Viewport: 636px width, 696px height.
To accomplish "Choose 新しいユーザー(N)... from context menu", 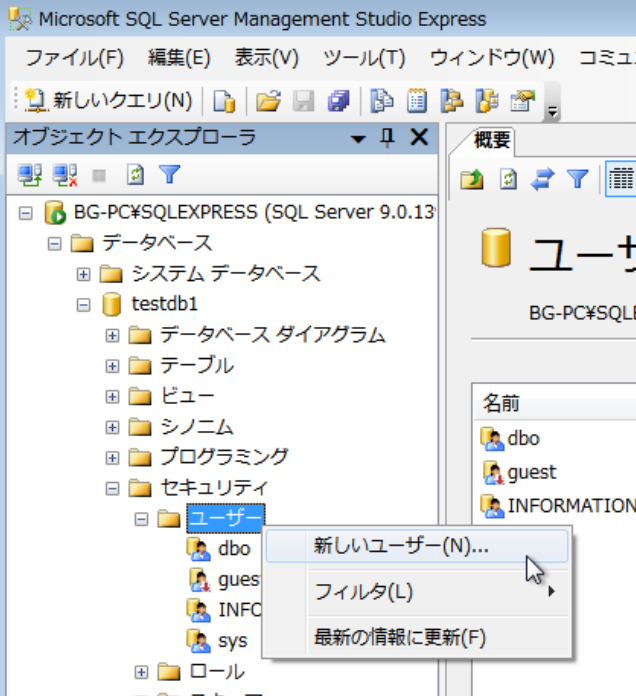I will [417, 546].
